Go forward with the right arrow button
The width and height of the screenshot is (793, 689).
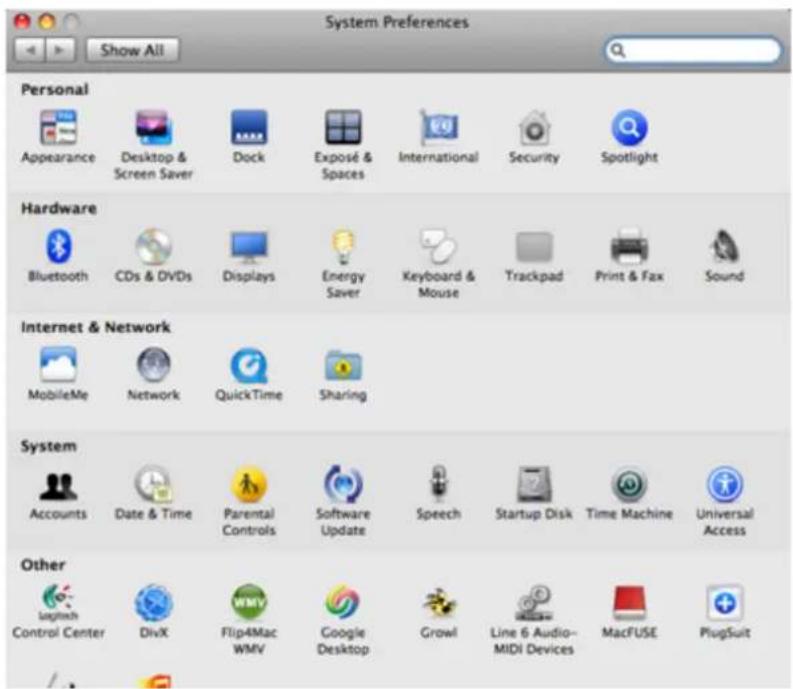61,50
